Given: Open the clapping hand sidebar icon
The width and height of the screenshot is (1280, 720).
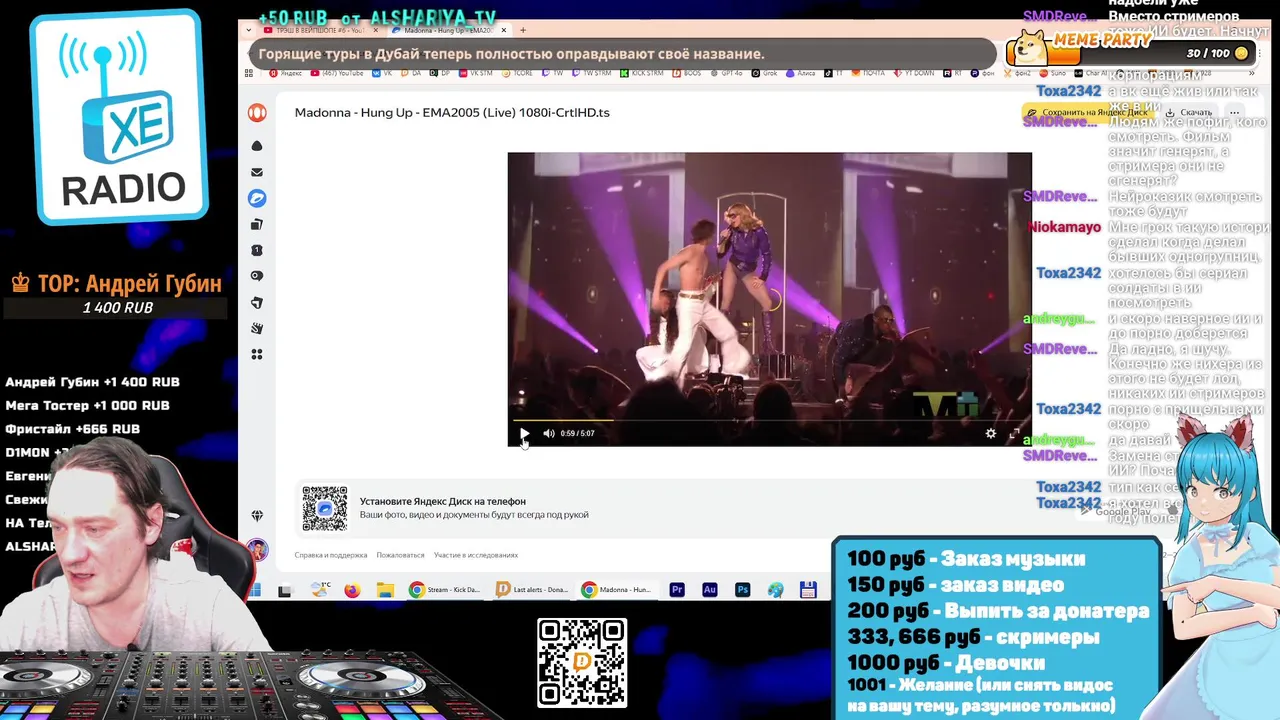Looking at the screenshot, I should click(257, 328).
